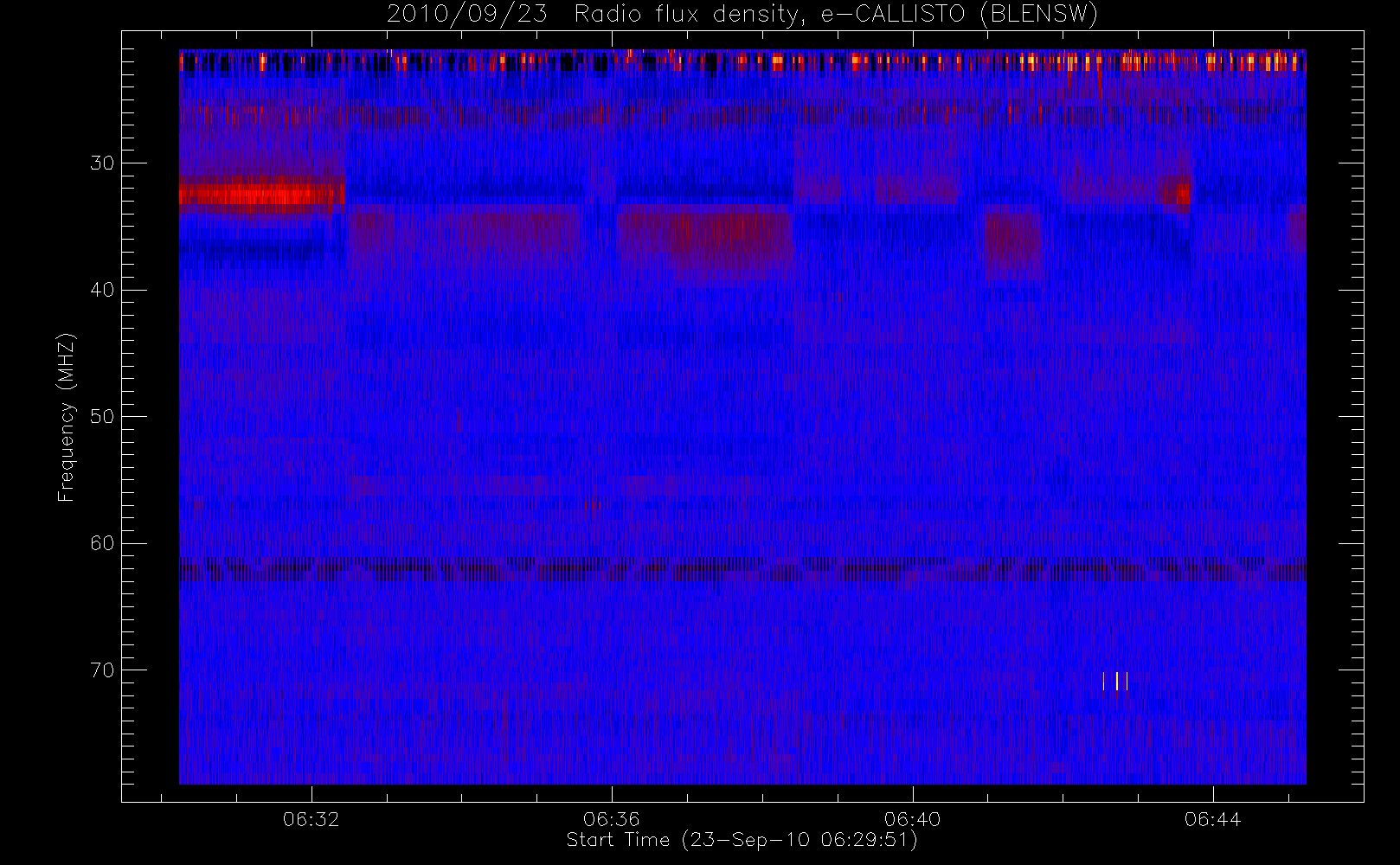Click the 06:44 time tick label
1400x865 pixels.
pyautogui.click(x=1212, y=819)
